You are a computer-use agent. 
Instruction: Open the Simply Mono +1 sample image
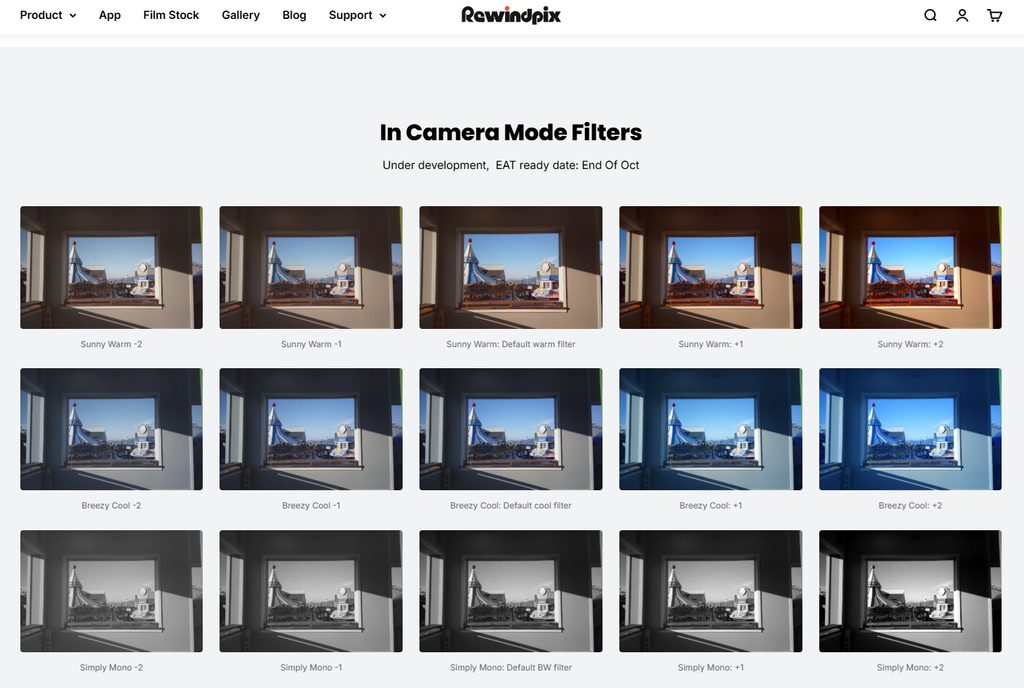[711, 591]
